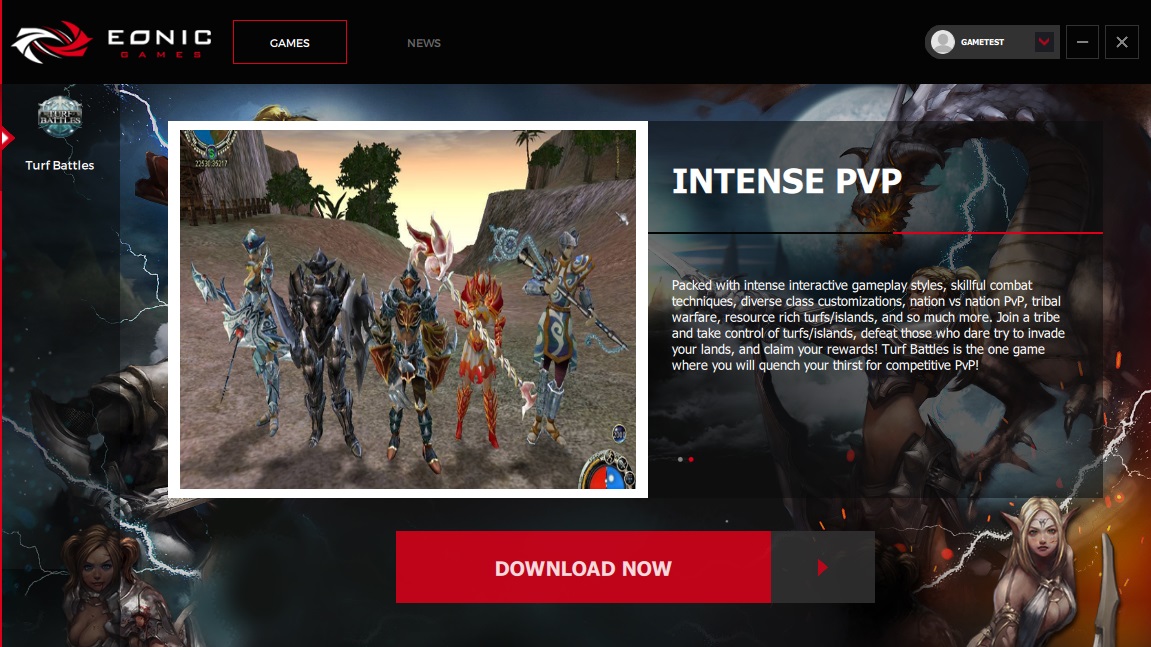This screenshot has height=647, width=1151.
Task: Open the Games tab
Action: (290, 43)
